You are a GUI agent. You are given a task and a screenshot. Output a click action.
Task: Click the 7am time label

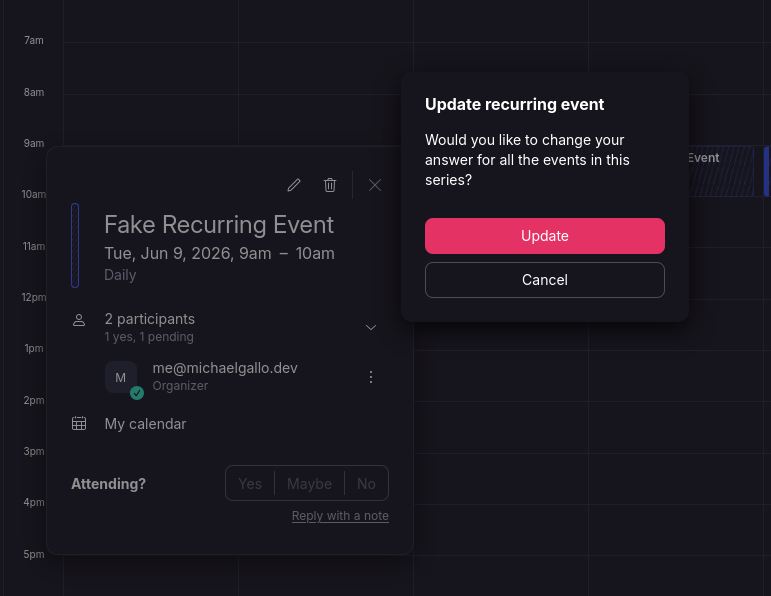click(34, 40)
